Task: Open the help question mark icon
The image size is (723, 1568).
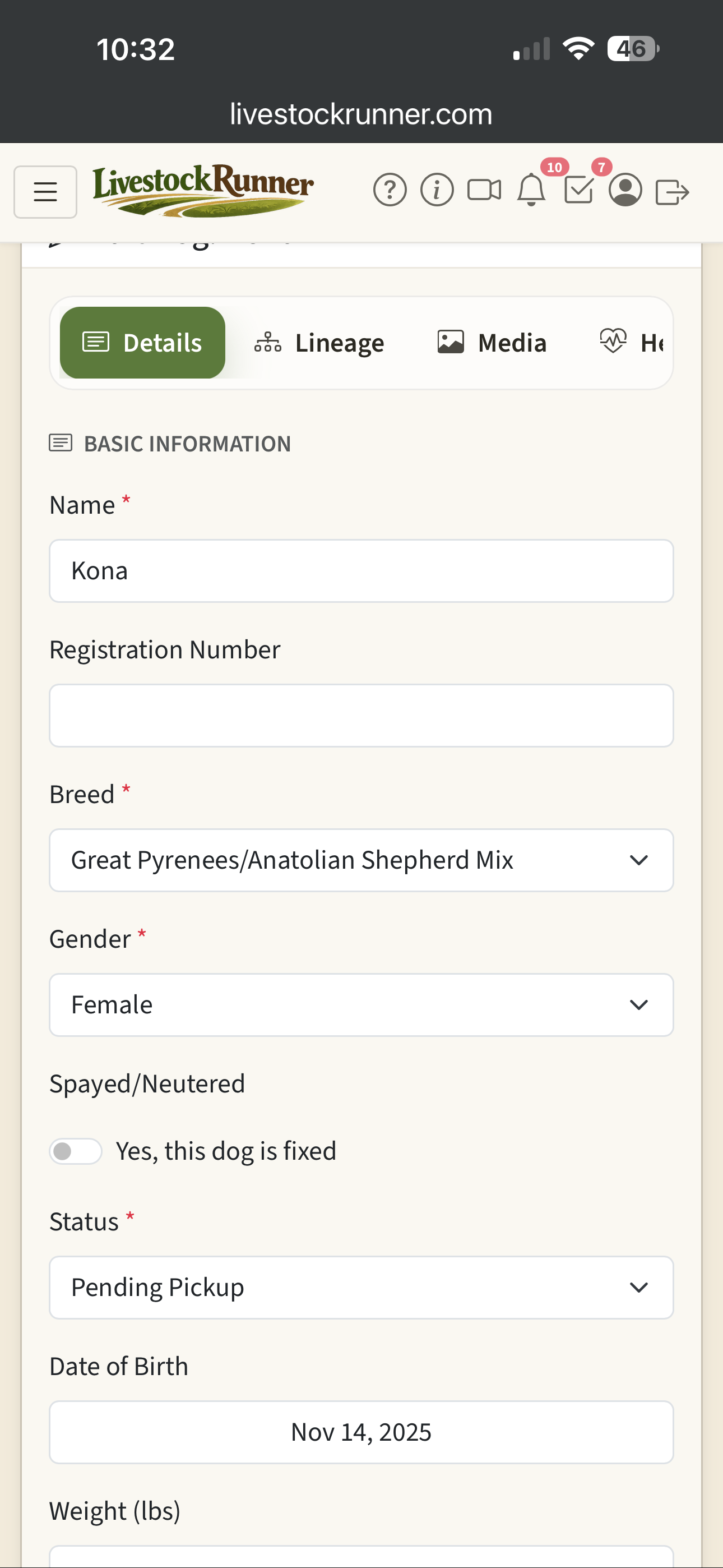Action: (x=390, y=191)
